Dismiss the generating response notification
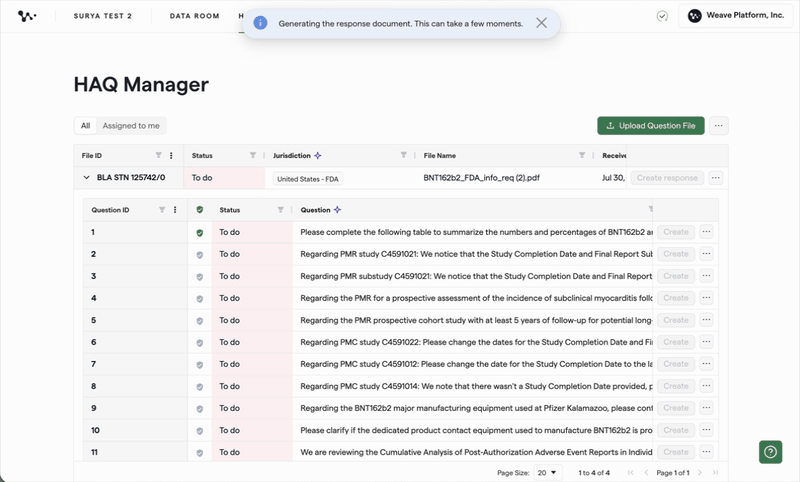The height and width of the screenshot is (482, 800). (541, 23)
